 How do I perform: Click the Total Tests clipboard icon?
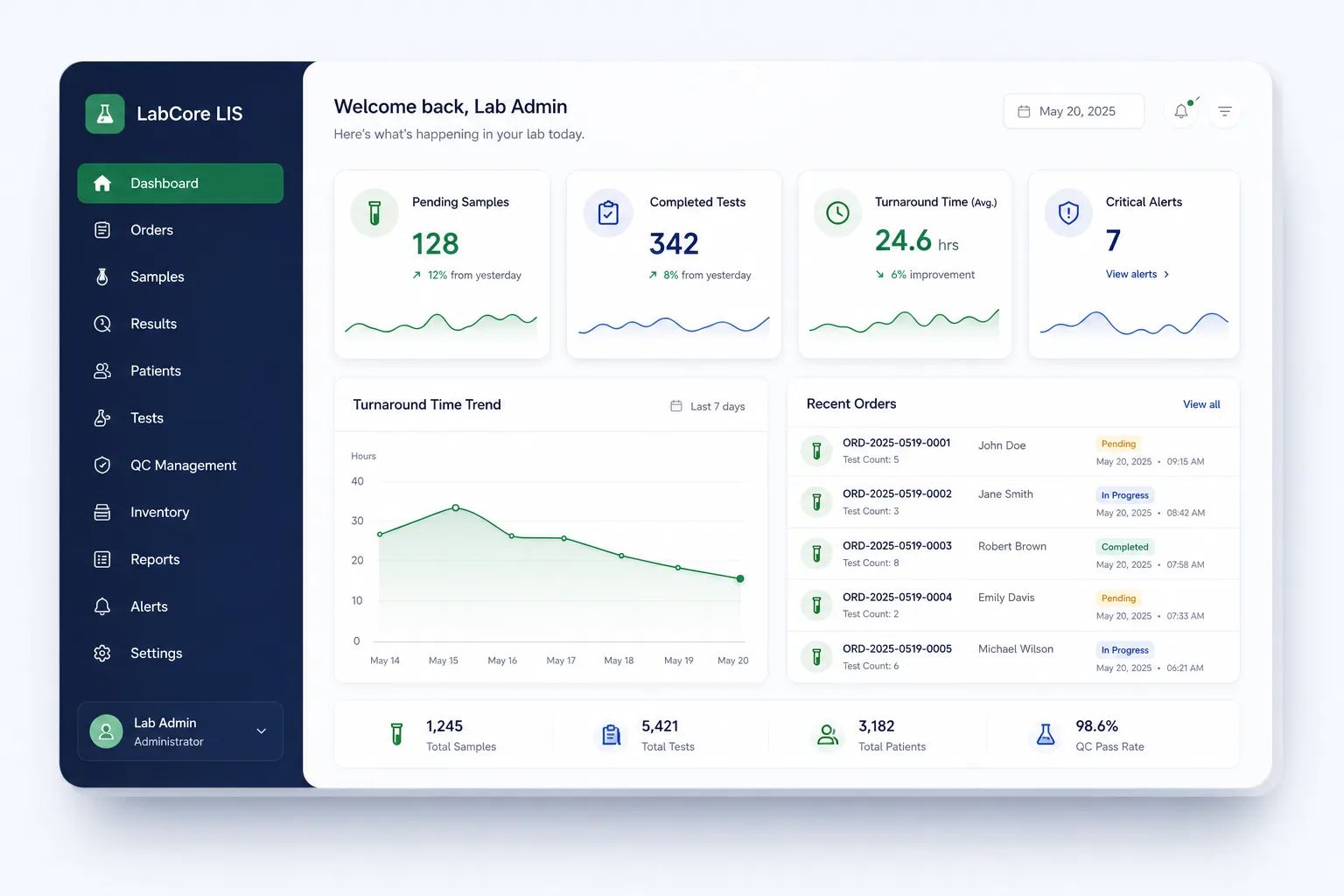pyautogui.click(x=612, y=735)
